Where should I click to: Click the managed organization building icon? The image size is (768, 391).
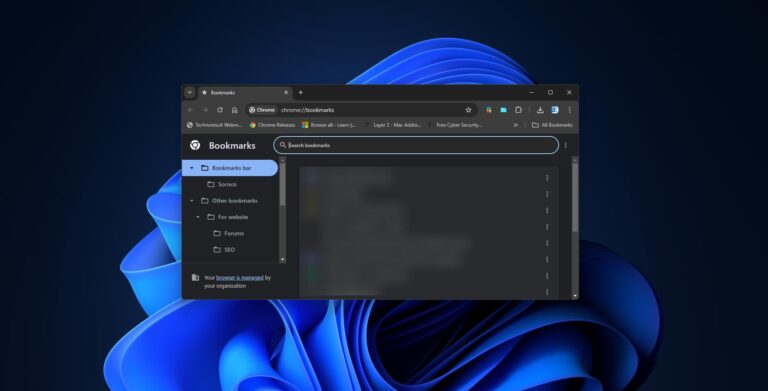(195, 278)
